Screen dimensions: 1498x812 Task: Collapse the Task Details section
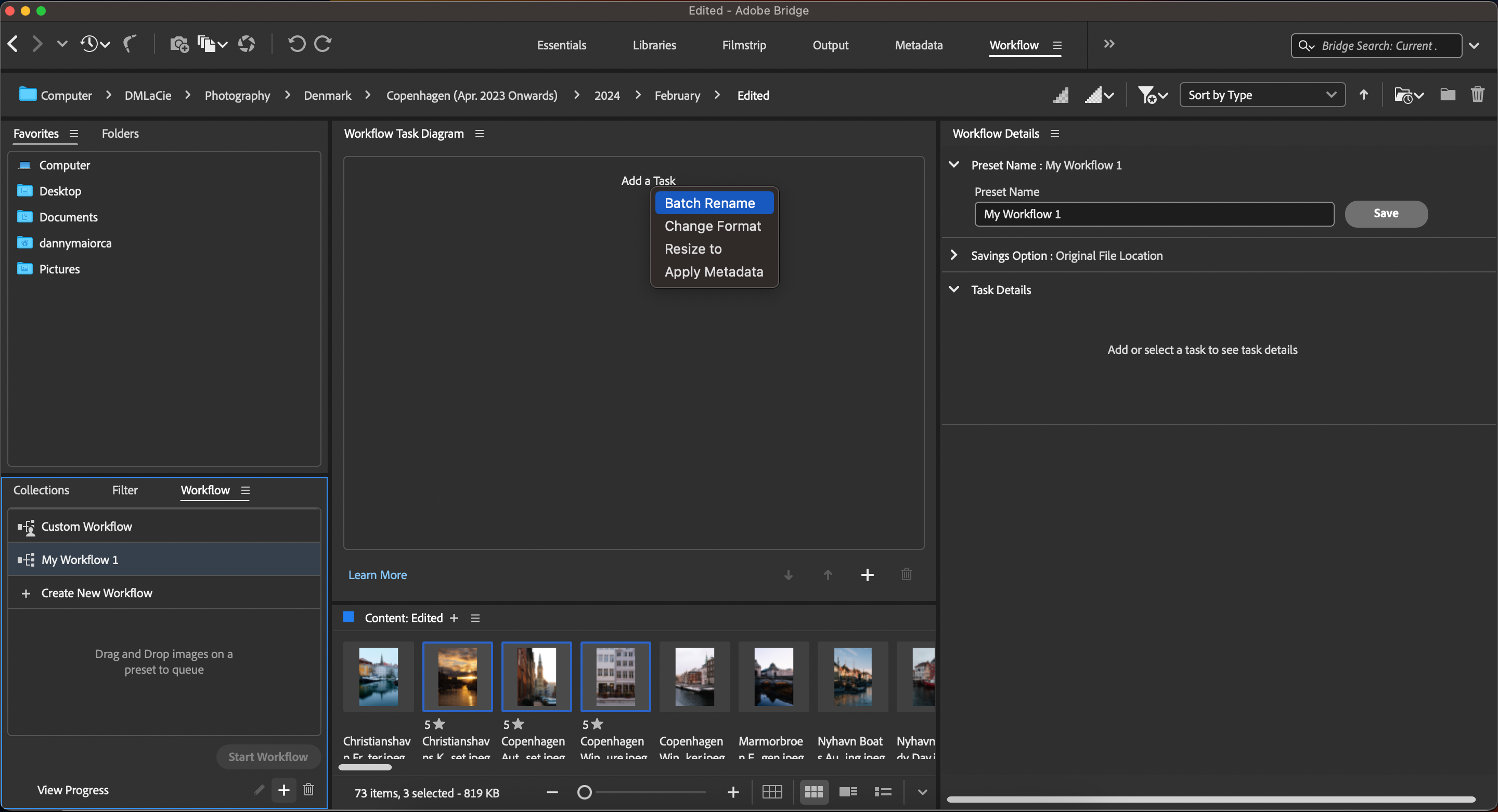954,290
